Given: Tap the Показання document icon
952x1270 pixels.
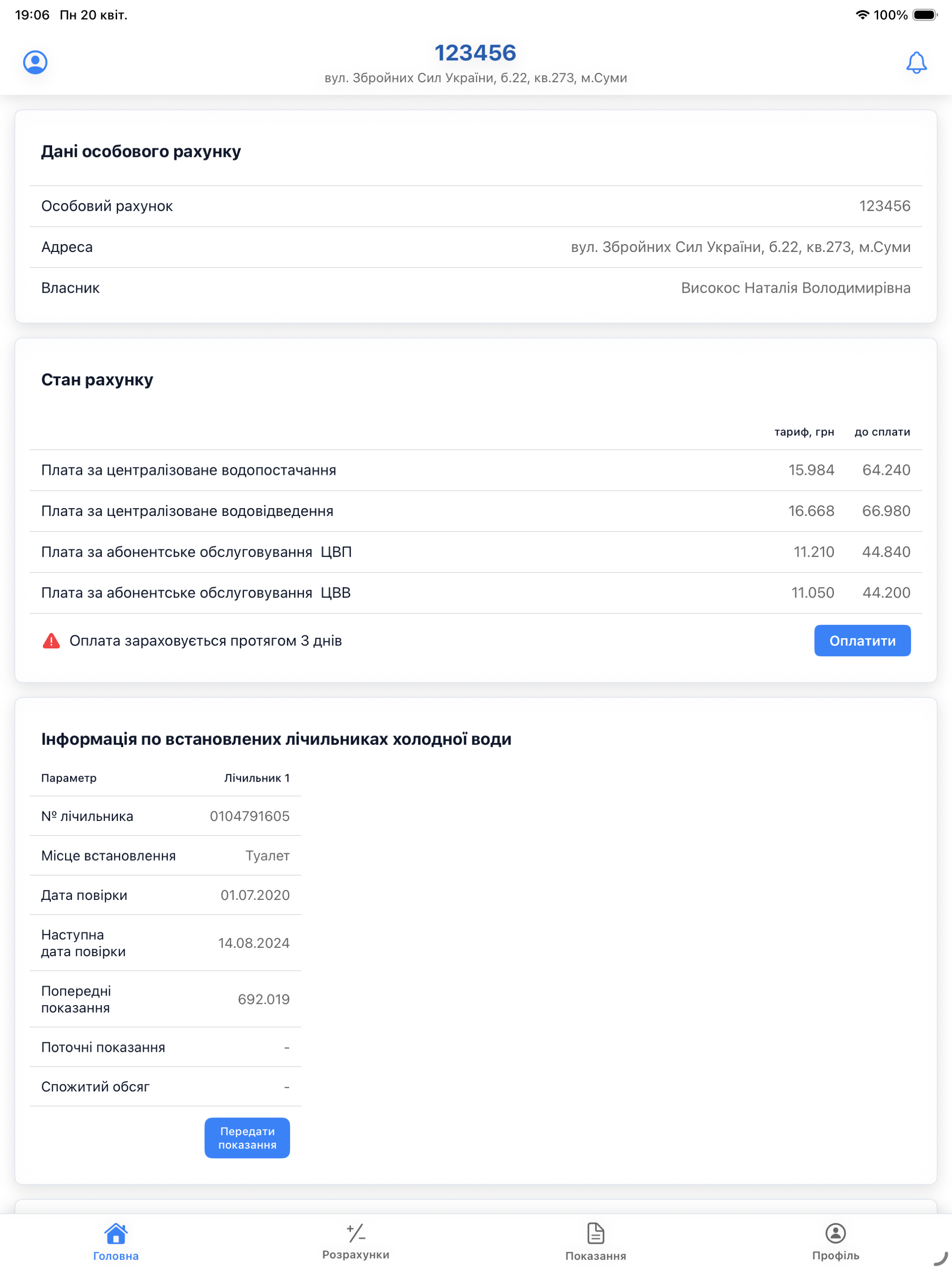Looking at the screenshot, I should pos(595,1233).
